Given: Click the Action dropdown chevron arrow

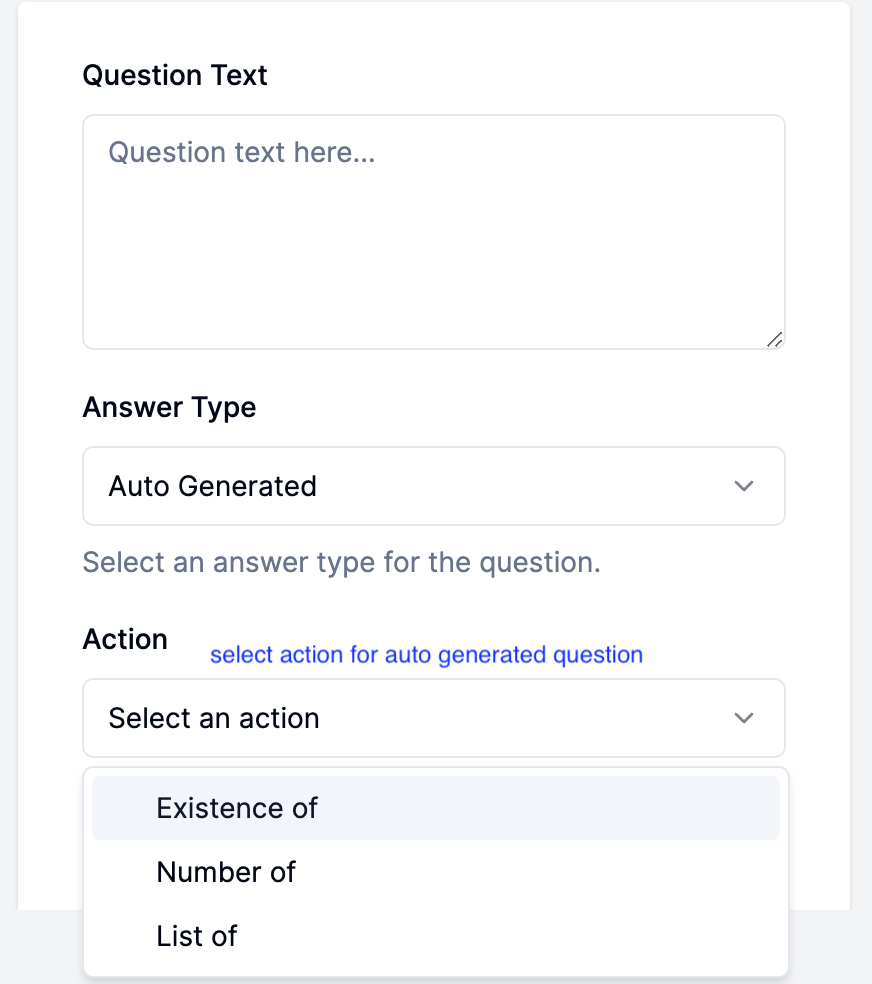Looking at the screenshot, I should tap(744, 718).
